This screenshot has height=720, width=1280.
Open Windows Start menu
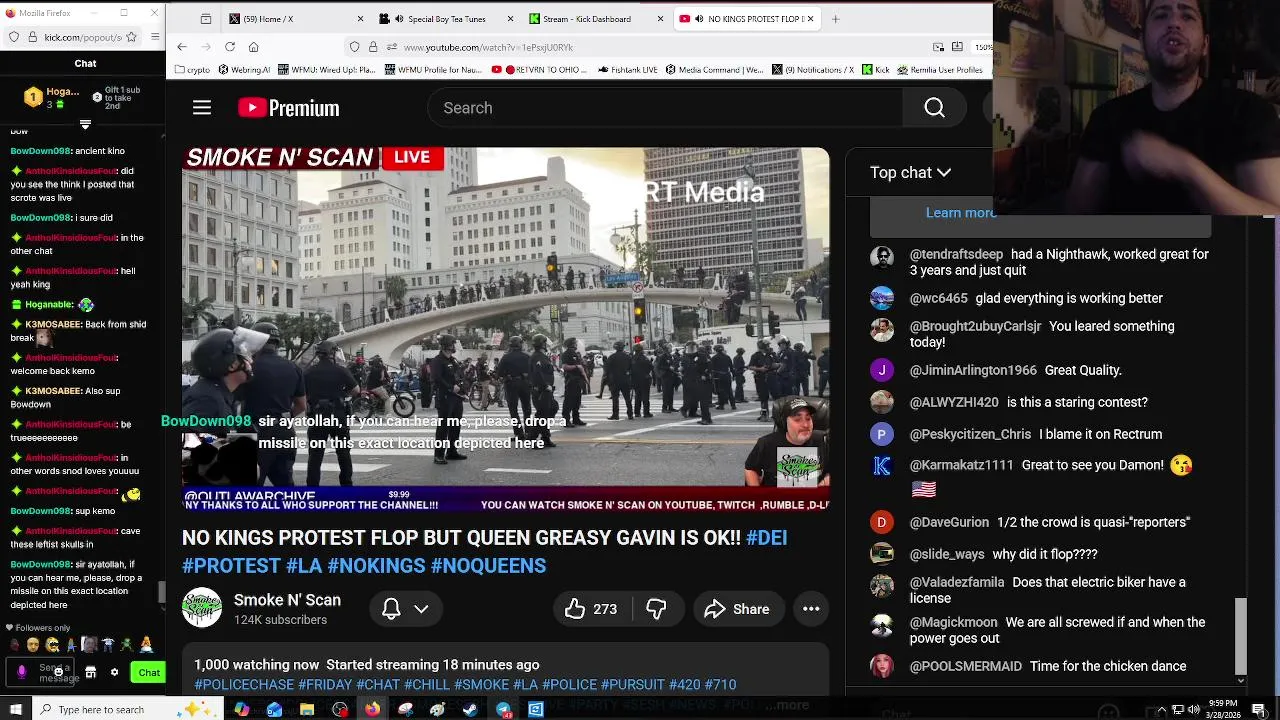pyautogui.click(x=15, y=710)
